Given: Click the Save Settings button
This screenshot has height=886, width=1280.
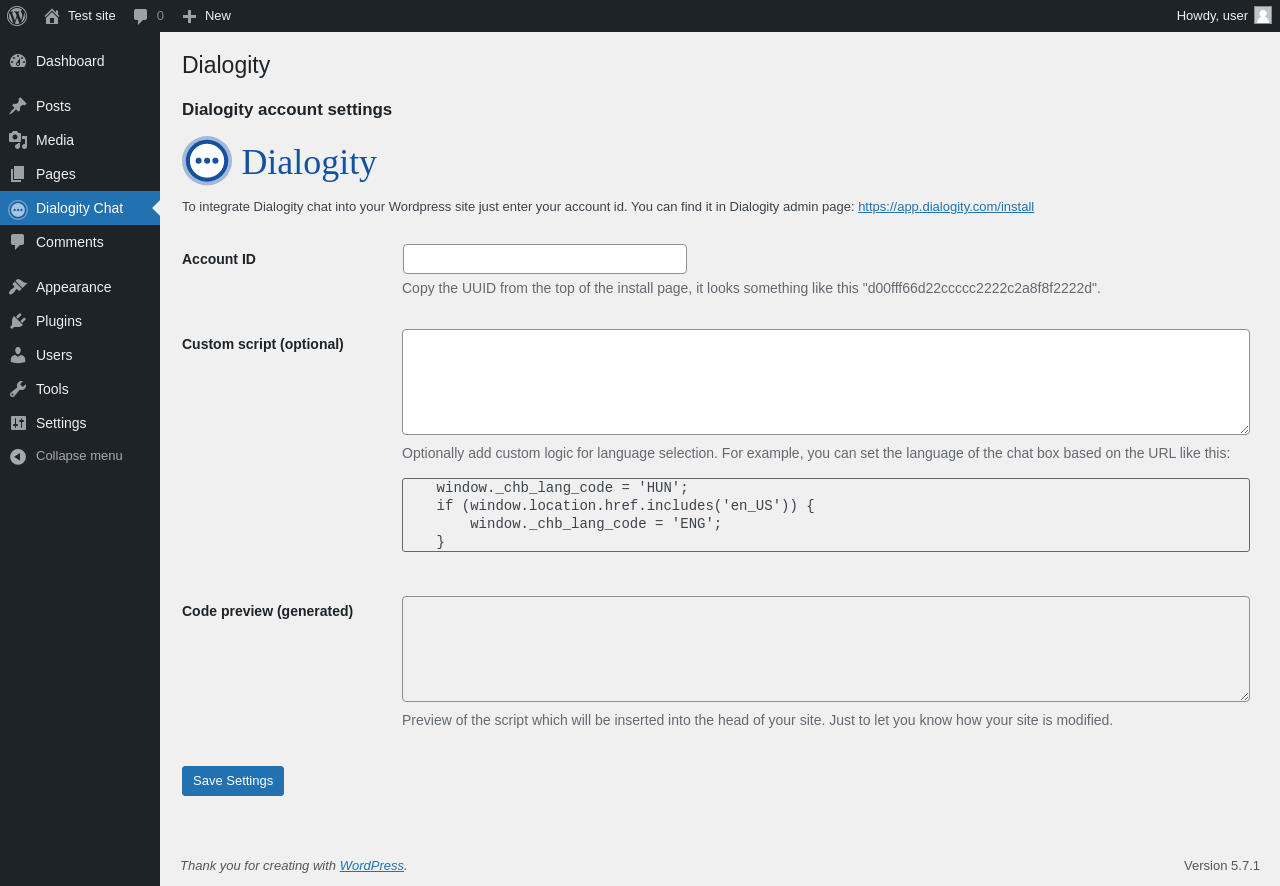Looking at the screenshot, I should 233,781.
